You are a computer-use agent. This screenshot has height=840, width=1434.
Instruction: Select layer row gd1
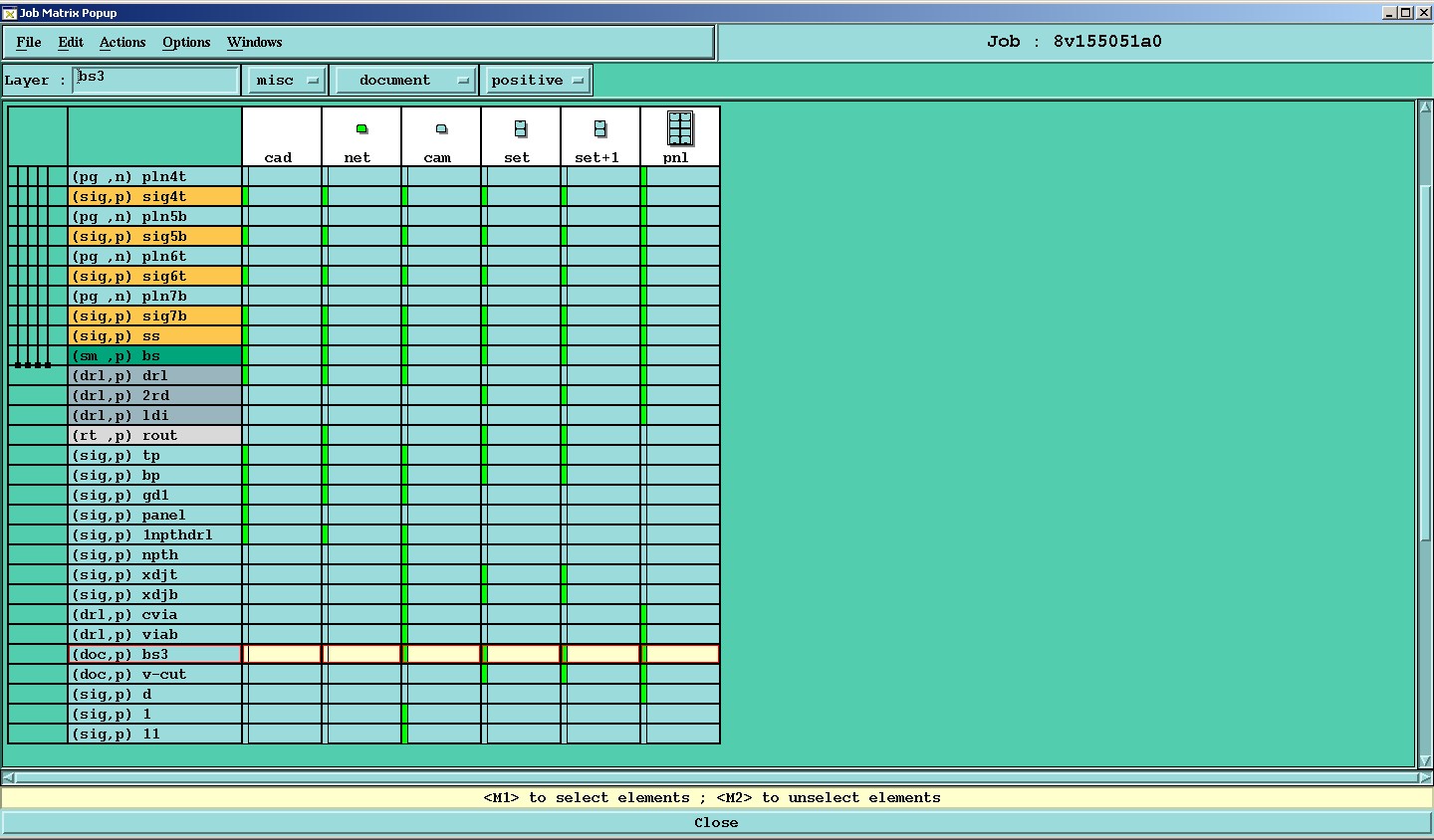pos(154,495)
